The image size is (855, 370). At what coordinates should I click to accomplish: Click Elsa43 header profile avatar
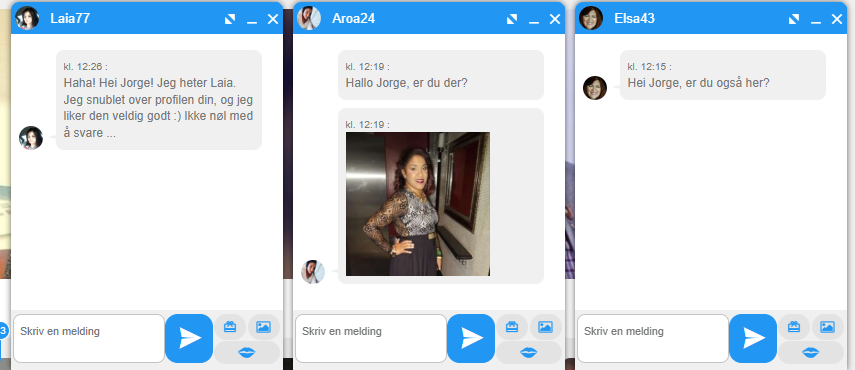[591, 18]
